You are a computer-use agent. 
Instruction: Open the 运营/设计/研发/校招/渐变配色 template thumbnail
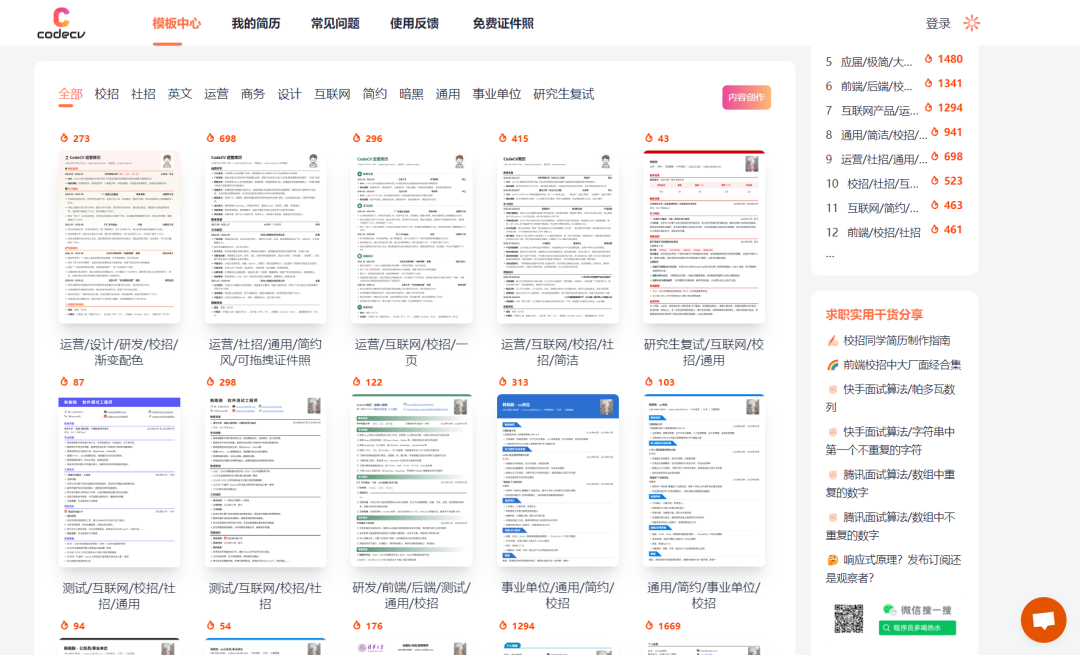[x=119, y=236]
